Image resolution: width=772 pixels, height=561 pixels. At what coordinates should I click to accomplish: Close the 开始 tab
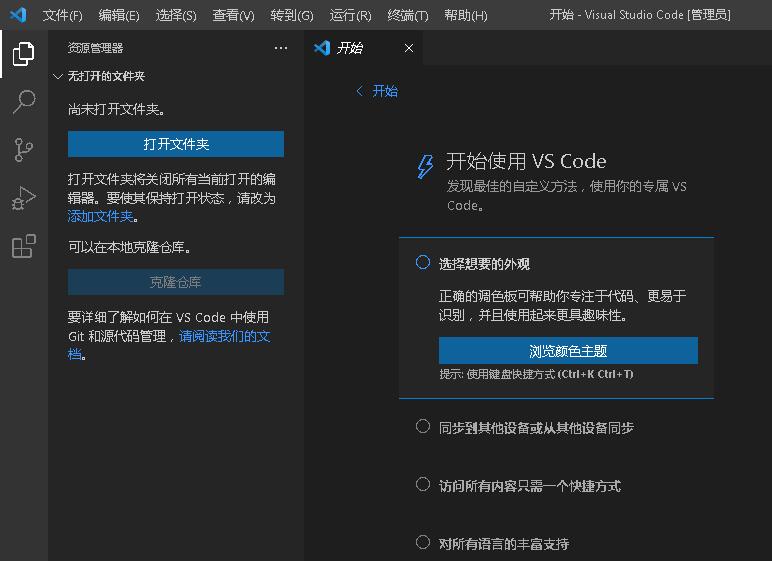coord(409,48)
